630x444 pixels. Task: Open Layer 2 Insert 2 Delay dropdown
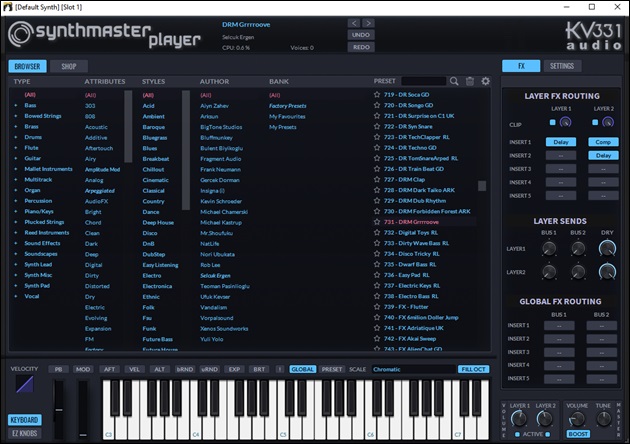click(603, 156)
